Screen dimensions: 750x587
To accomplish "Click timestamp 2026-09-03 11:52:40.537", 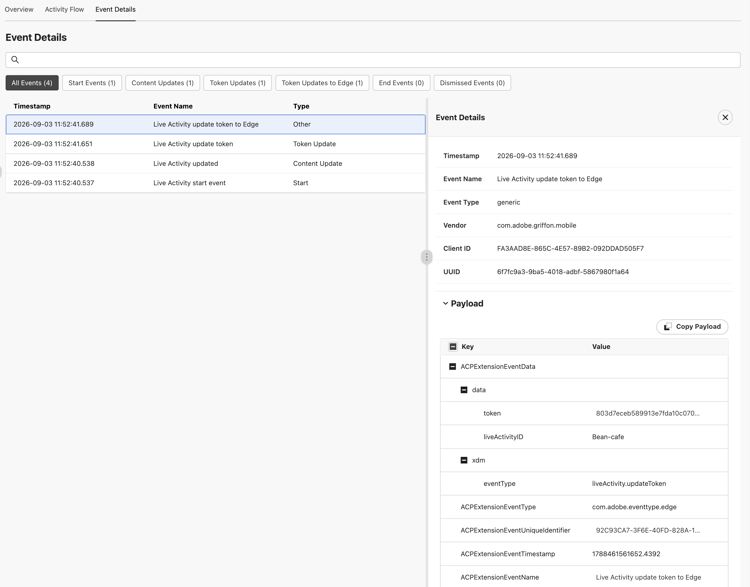I will [54, 183].
